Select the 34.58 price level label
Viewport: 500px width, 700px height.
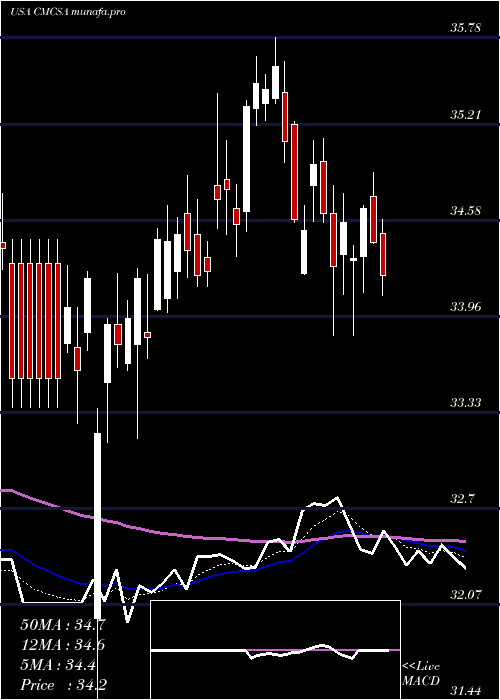(465, 210)
